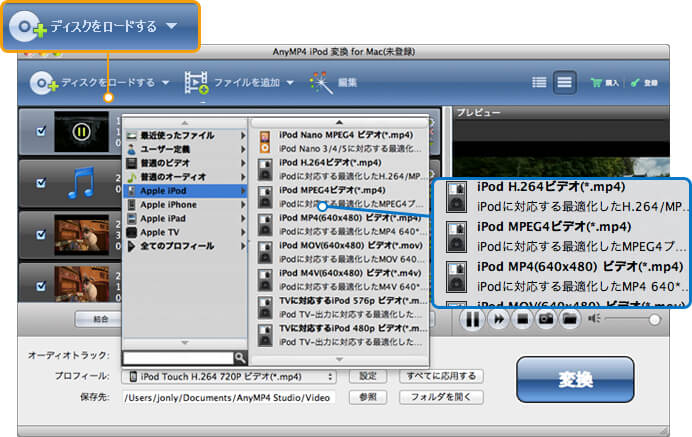Image resolution: width=692 pixels, height=437 pixels.
Task: Click the iPod Nano device icon
Action: [265, 142]
